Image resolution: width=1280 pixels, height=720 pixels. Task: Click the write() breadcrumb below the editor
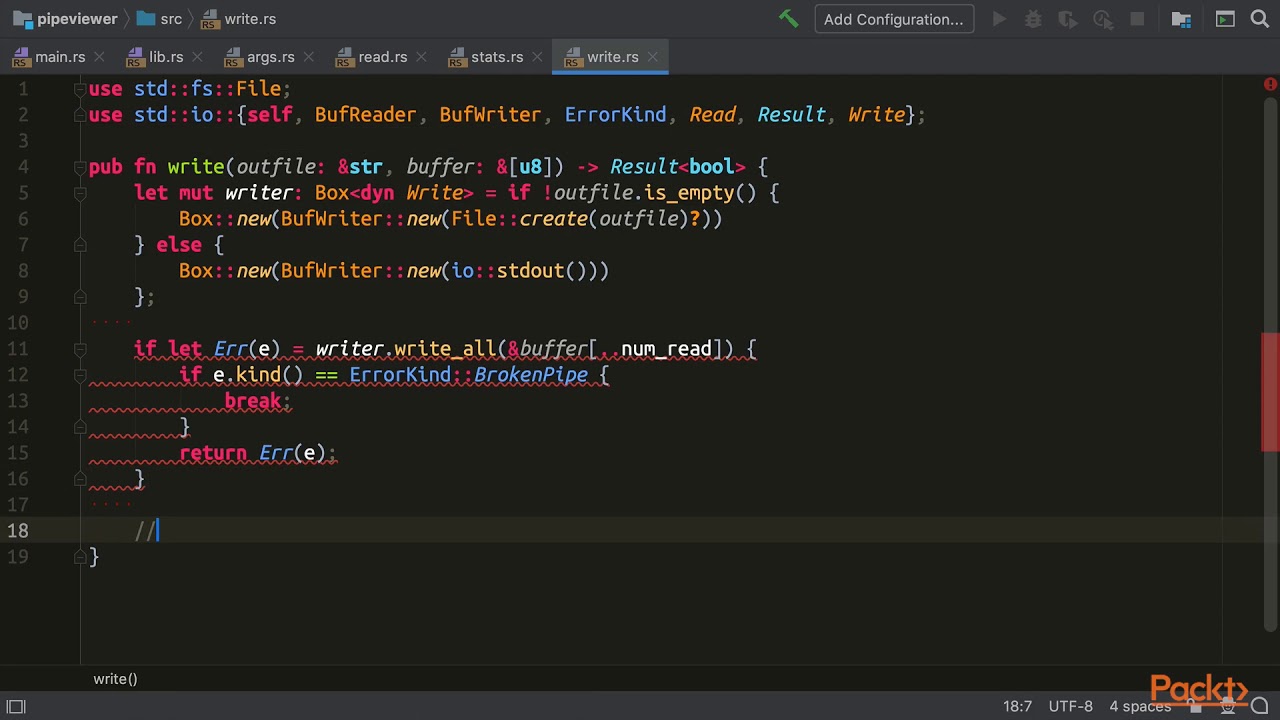coord(115,679)
